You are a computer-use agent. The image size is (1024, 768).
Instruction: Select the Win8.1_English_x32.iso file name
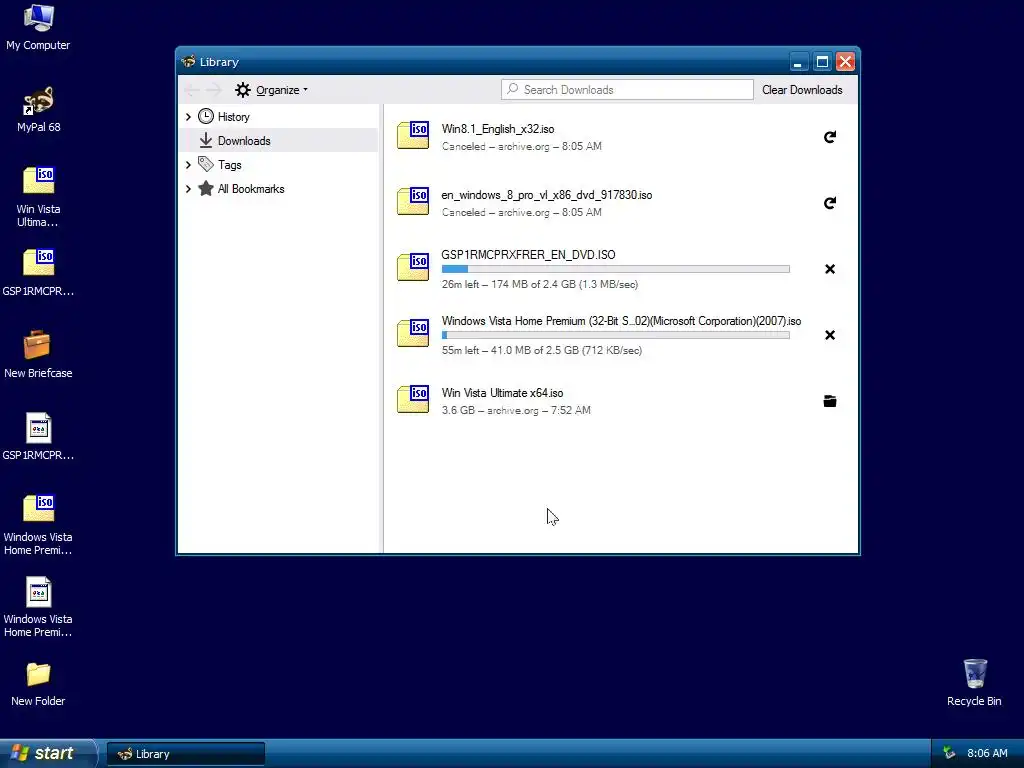coord(498,129)
